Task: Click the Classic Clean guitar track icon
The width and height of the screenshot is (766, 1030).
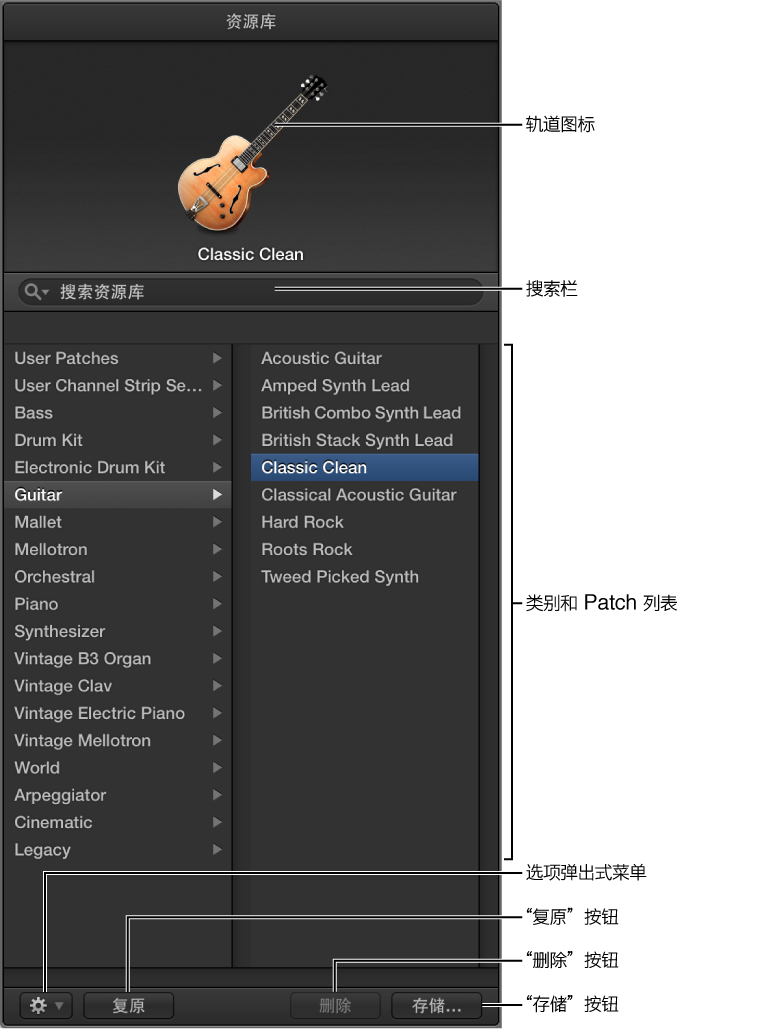Action: coord(252,153)
